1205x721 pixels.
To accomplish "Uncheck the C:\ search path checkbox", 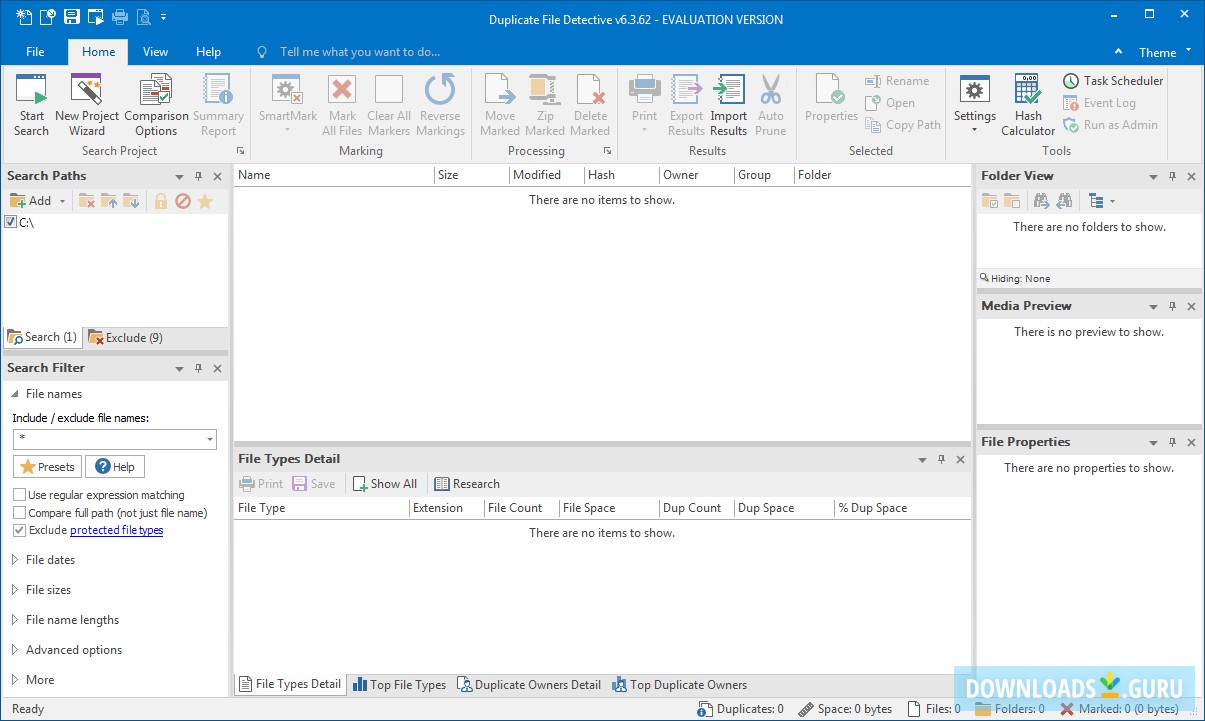I will 11,222.
